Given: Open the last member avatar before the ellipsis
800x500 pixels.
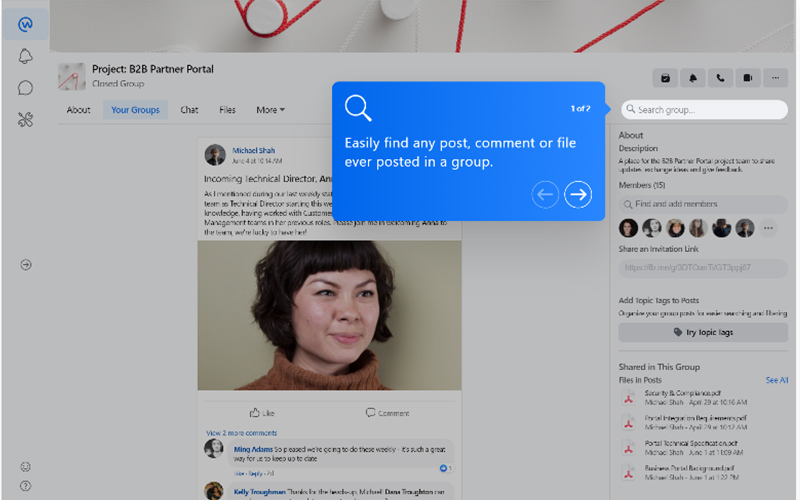Looking at the screenshot, I should 745,228.
